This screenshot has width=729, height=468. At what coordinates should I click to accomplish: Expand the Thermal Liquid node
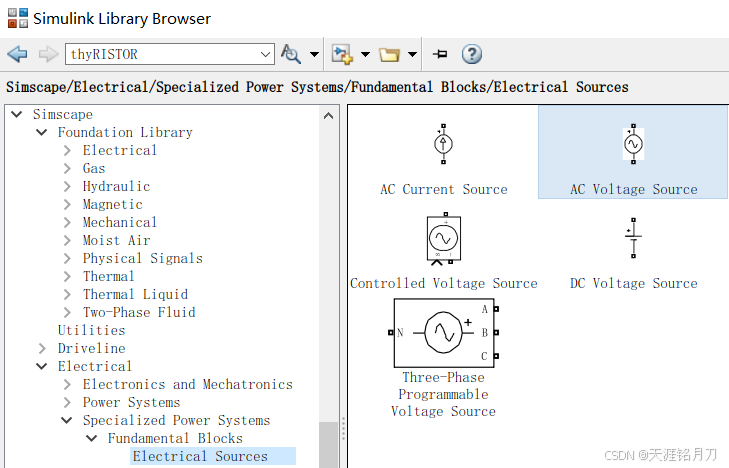click(x=67, y=295)
